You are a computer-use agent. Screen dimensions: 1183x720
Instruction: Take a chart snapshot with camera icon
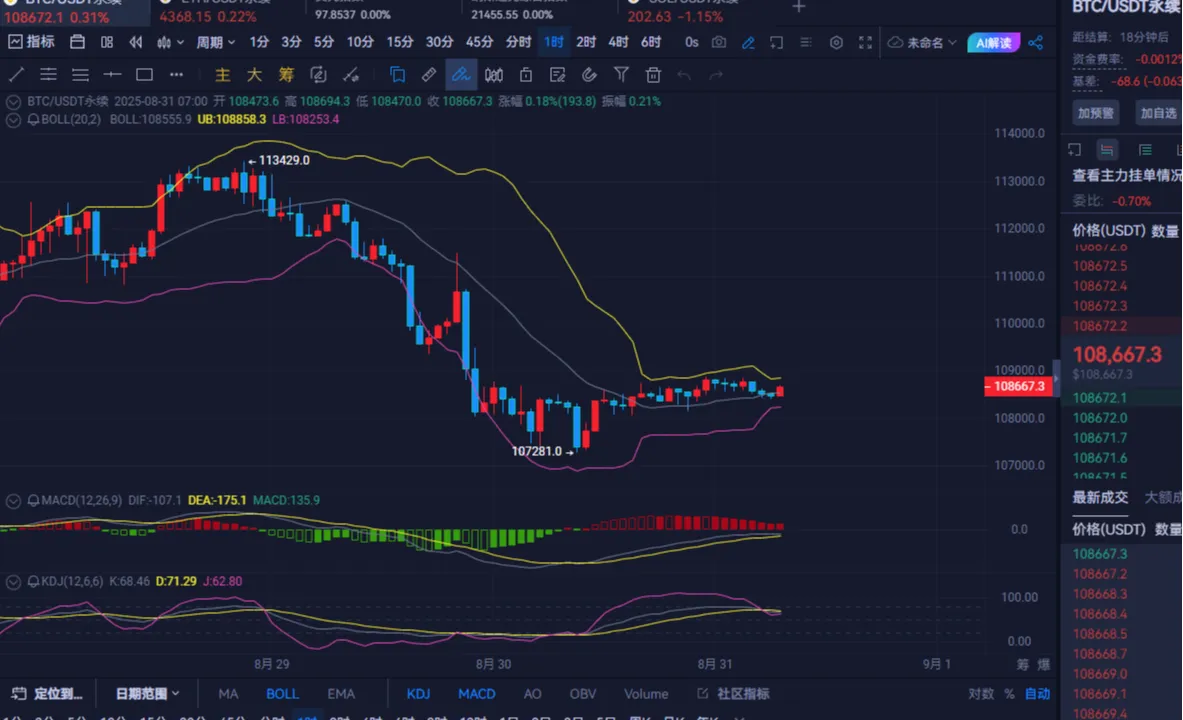coord(719,42)
